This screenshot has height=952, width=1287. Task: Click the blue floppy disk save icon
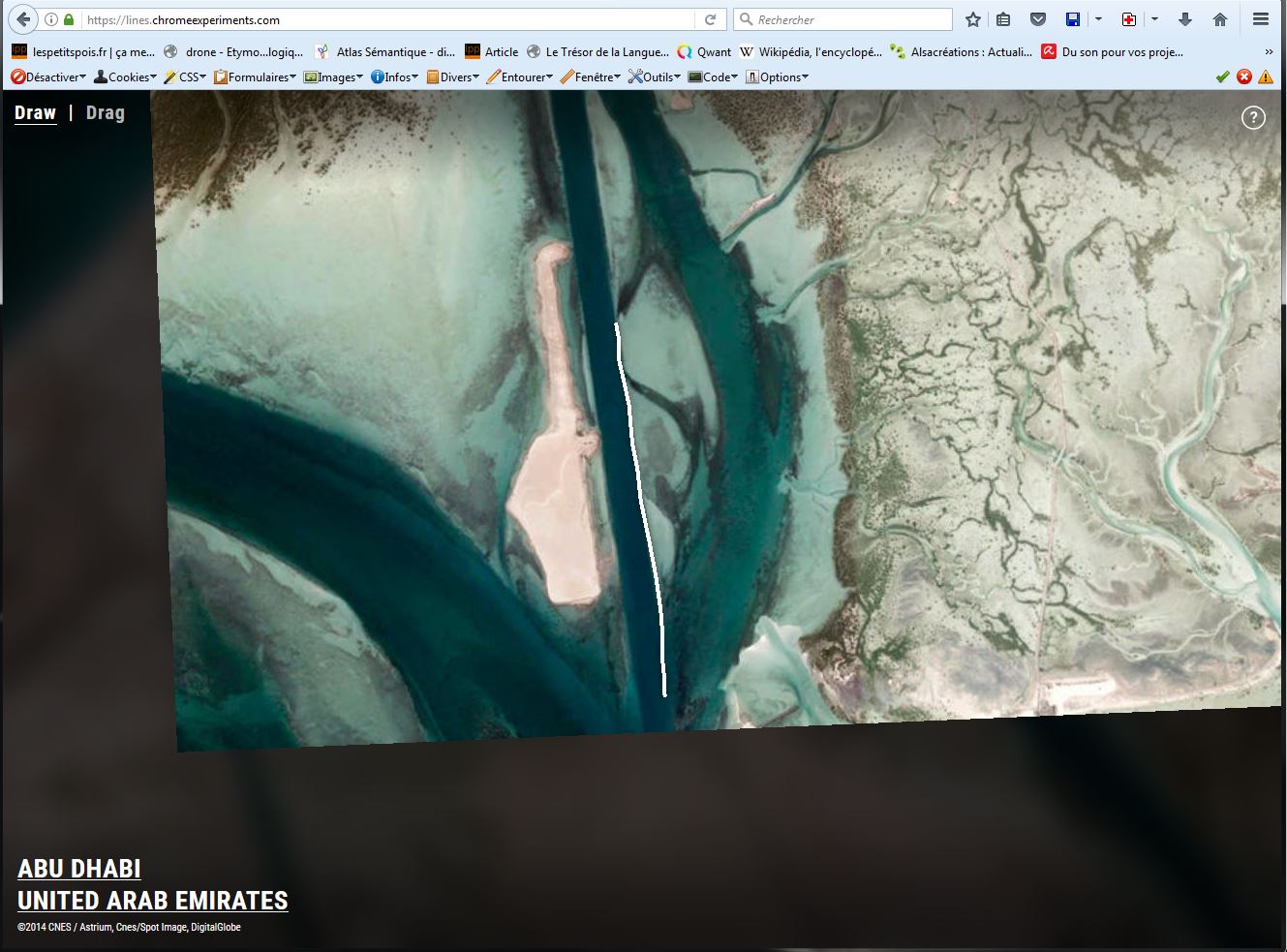1073,19
